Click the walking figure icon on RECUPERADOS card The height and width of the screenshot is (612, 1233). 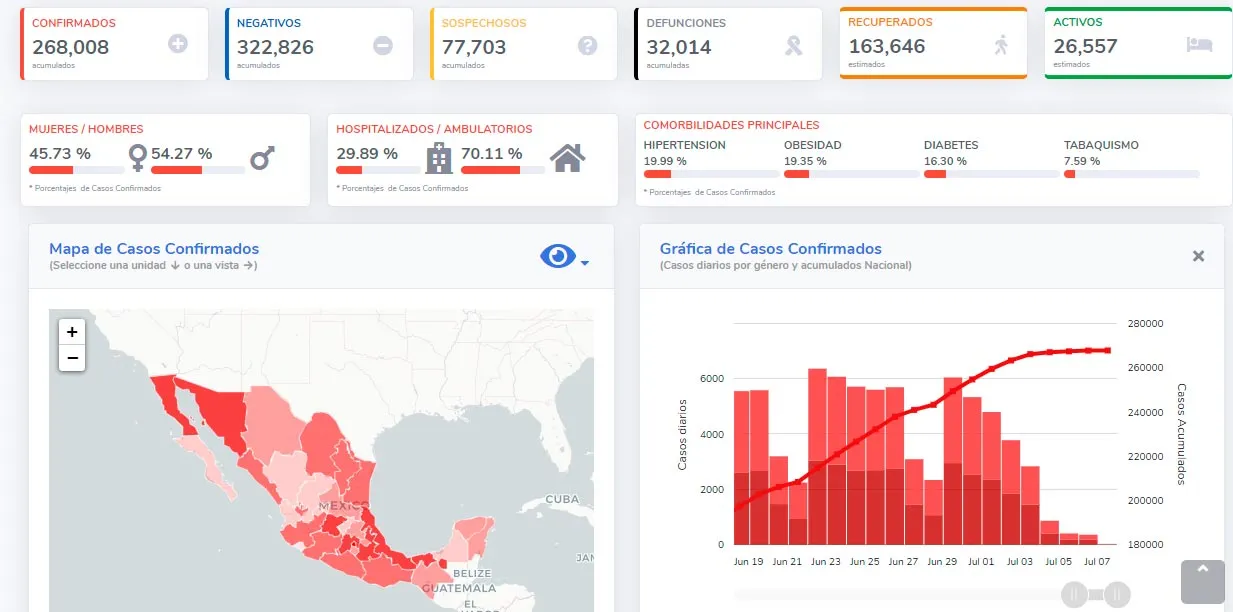(1000, 42)
